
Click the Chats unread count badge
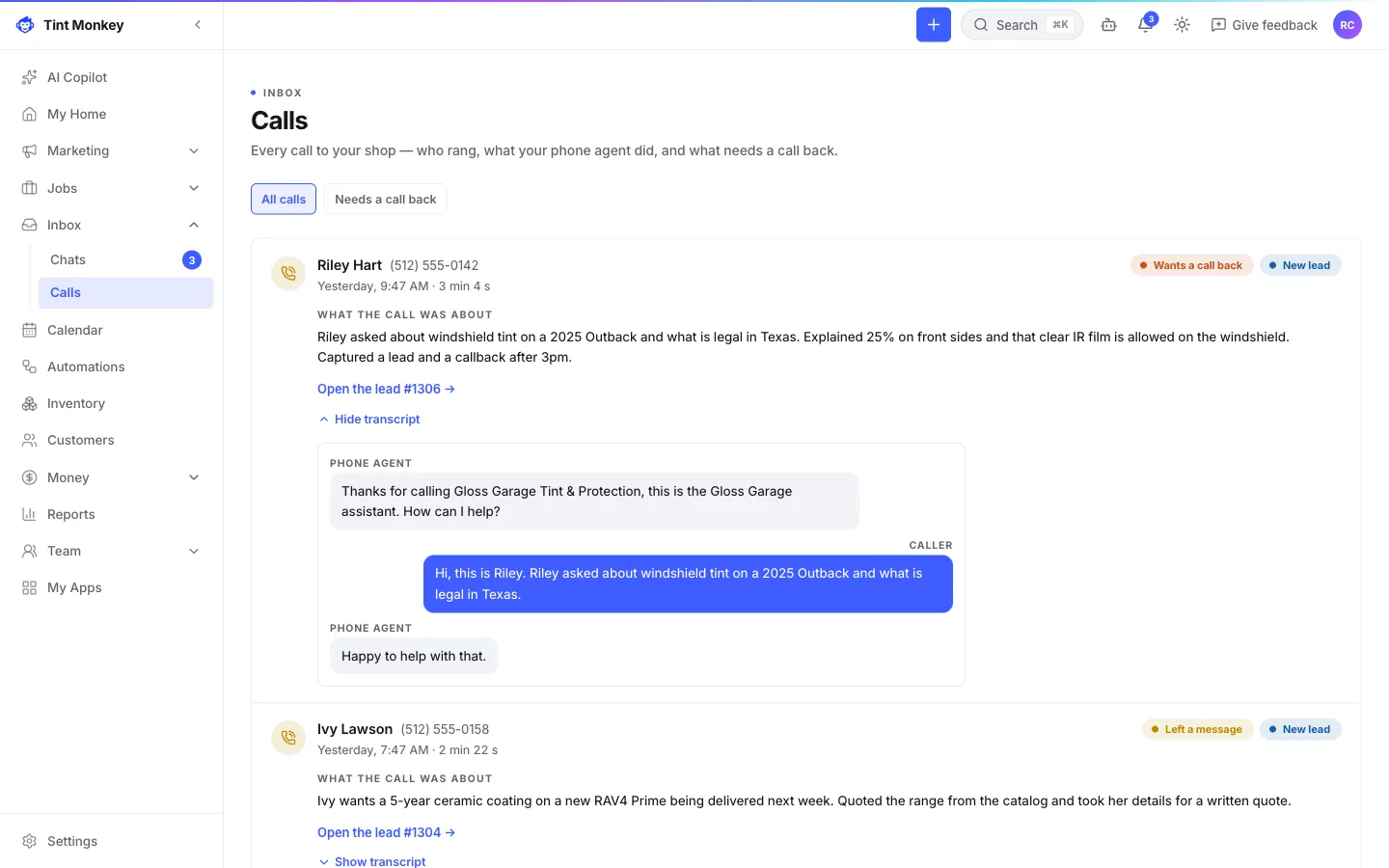point(192,259)
